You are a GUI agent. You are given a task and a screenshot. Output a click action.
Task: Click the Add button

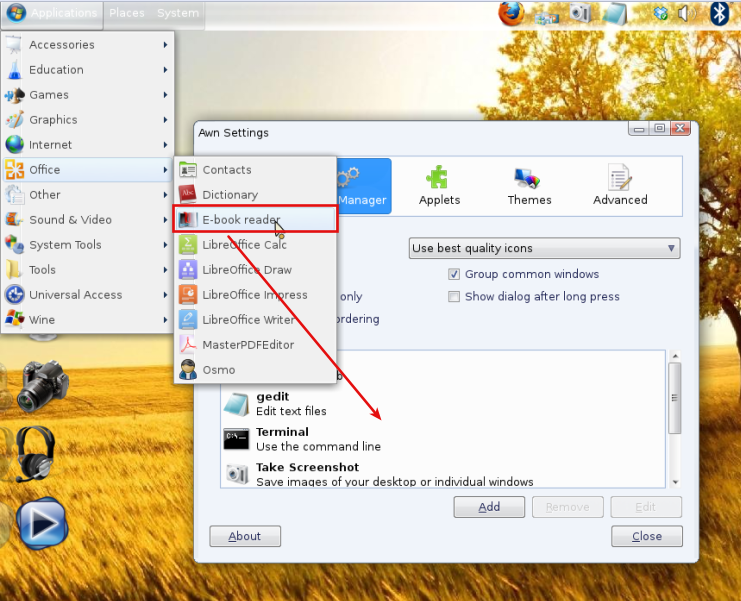tap(489, 507)
